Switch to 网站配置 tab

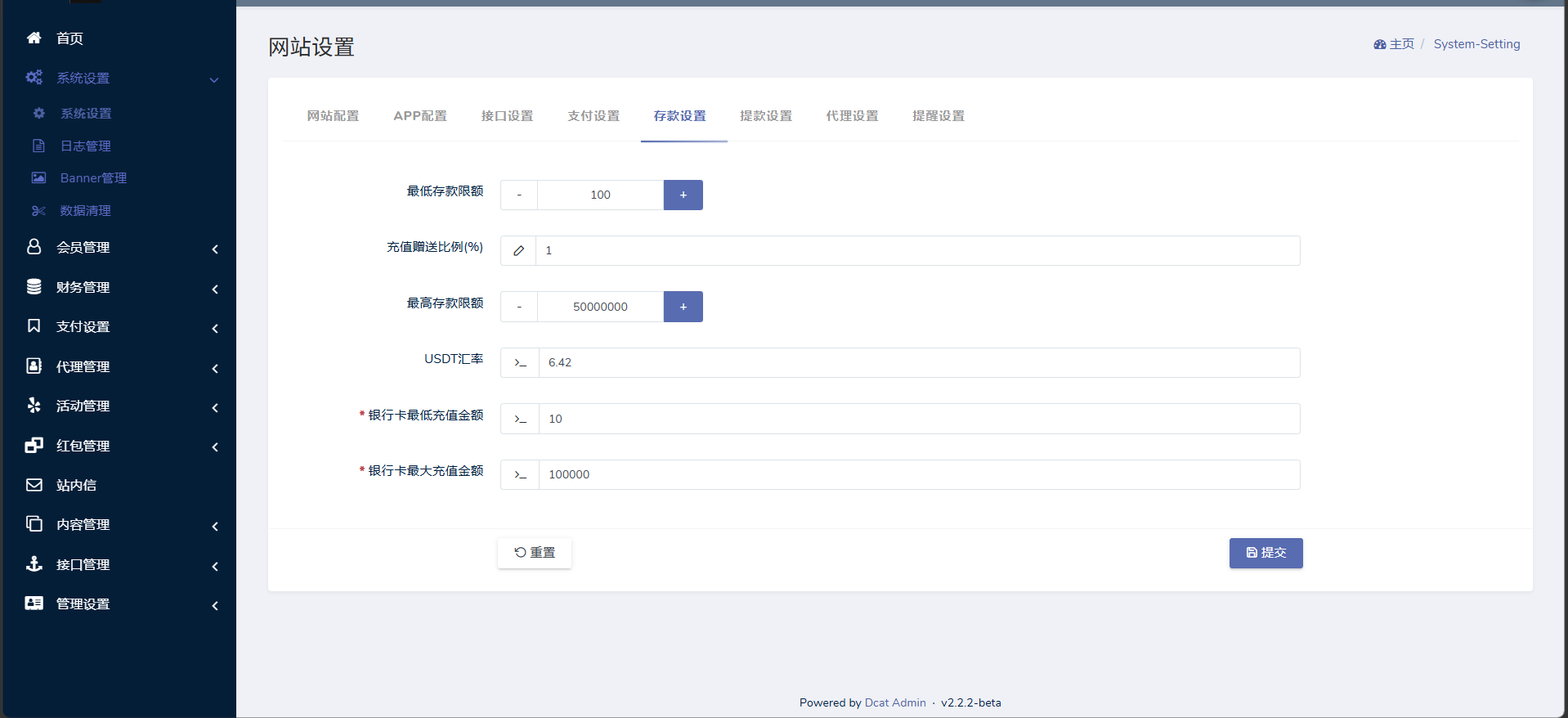(333, 116)
